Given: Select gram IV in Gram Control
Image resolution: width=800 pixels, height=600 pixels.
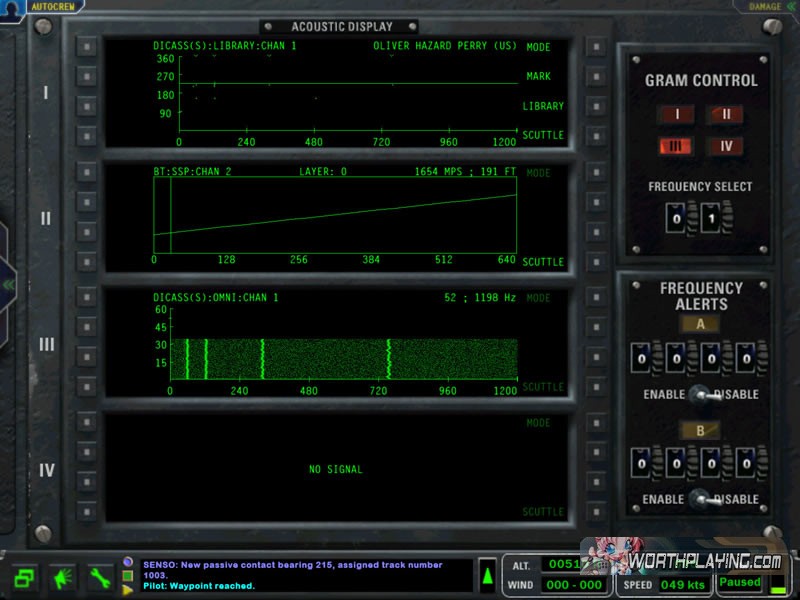Looking at the screenshot, I should [x=725, y=147].
